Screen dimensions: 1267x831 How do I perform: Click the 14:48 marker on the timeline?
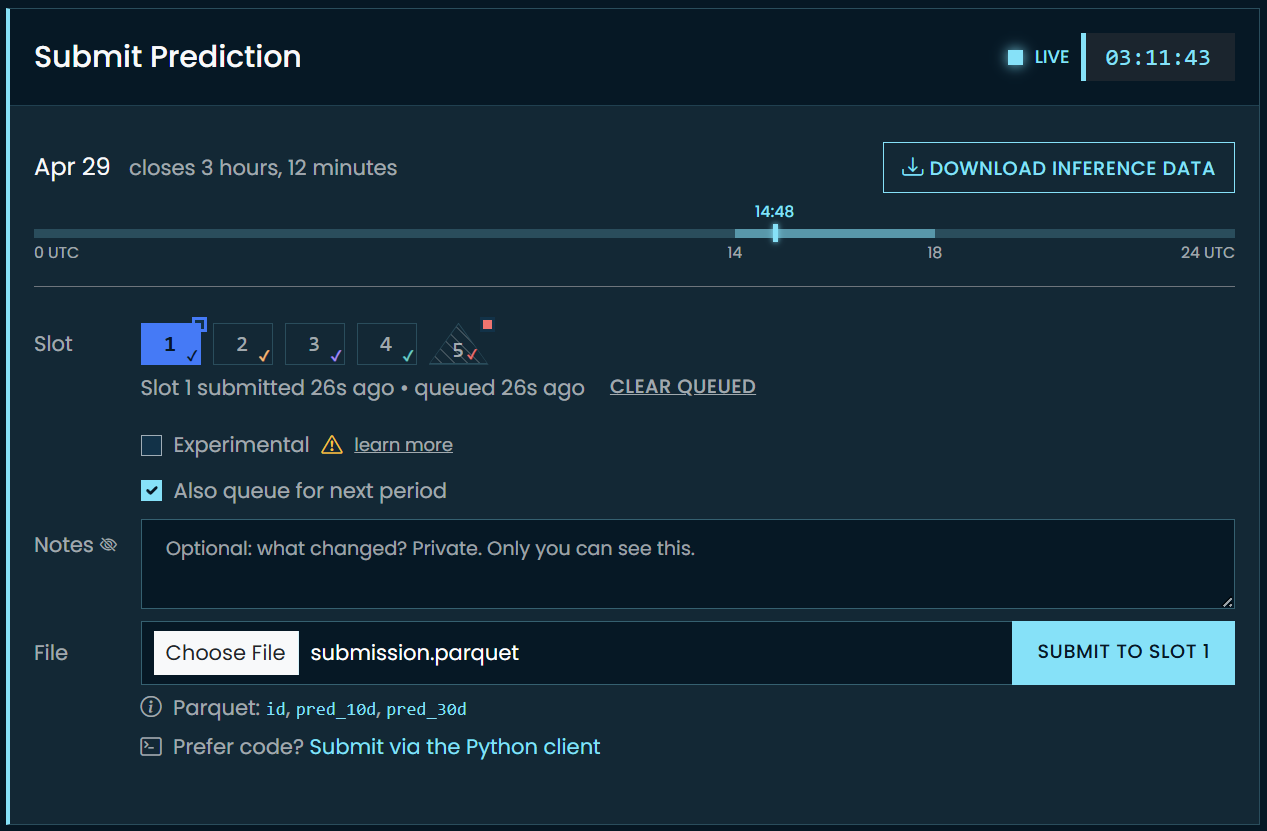(775, 232)
